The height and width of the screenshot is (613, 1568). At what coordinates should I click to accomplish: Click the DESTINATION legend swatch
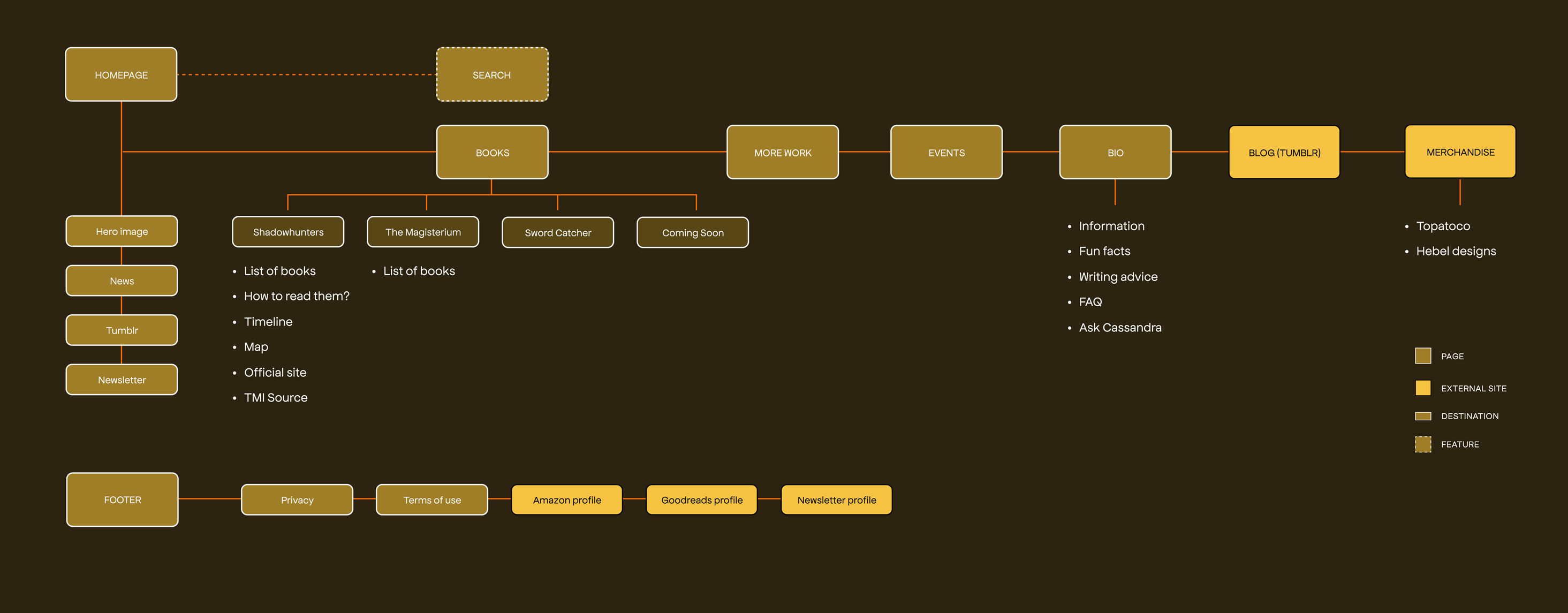pos(1422,416)
